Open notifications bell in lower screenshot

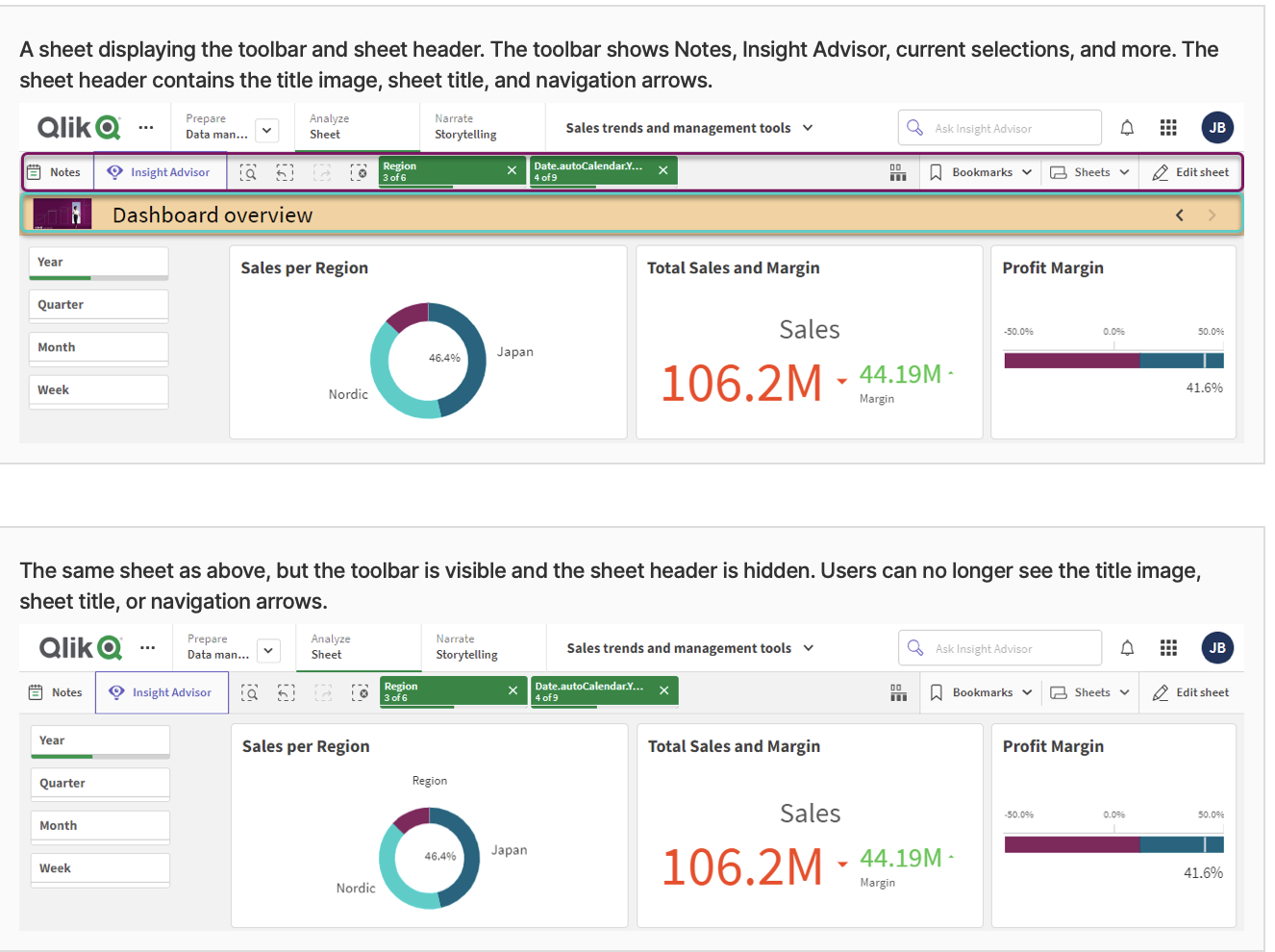(x=1127, y=648)
